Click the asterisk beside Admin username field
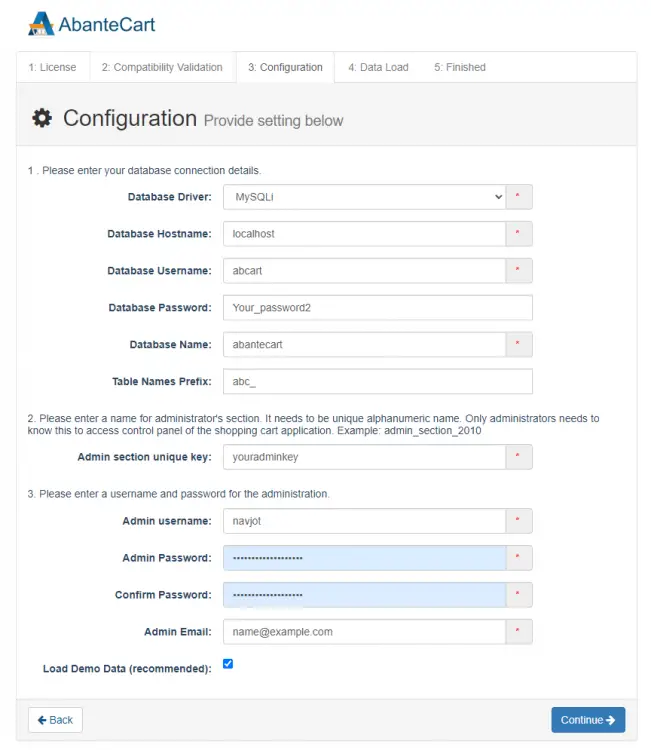This screenshot has height=750, width=651. [x=518, y=521]
